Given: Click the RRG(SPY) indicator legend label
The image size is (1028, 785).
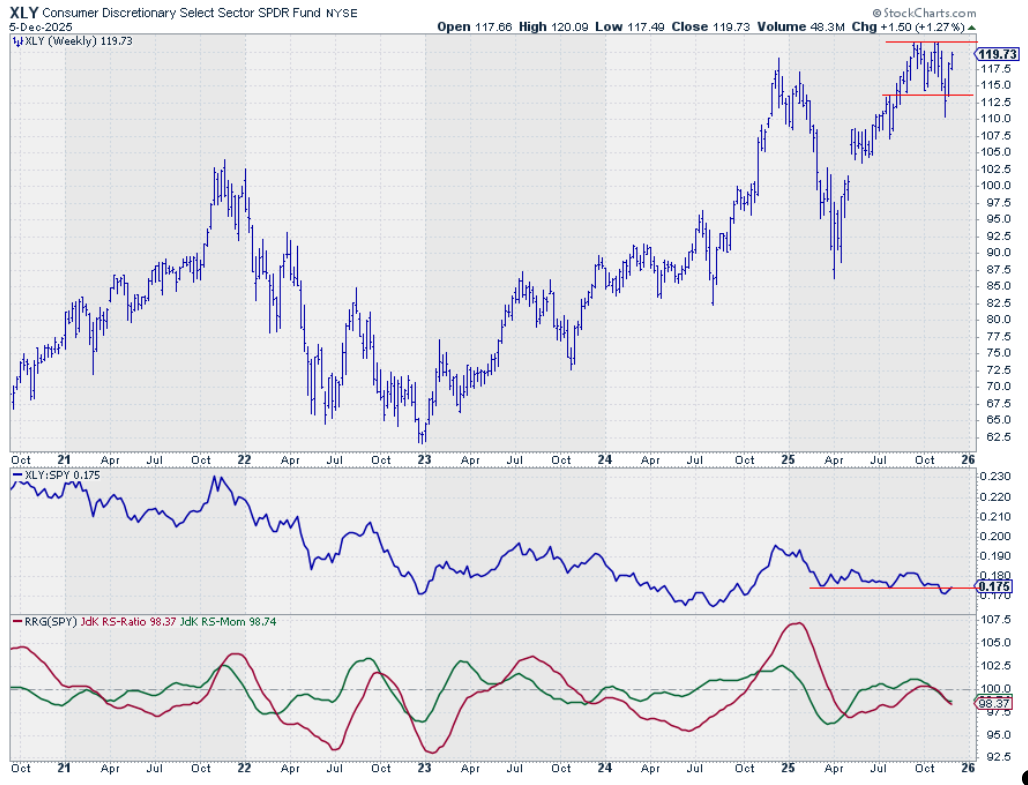Looking at the screenshot, I should click(x=50, y=622).
